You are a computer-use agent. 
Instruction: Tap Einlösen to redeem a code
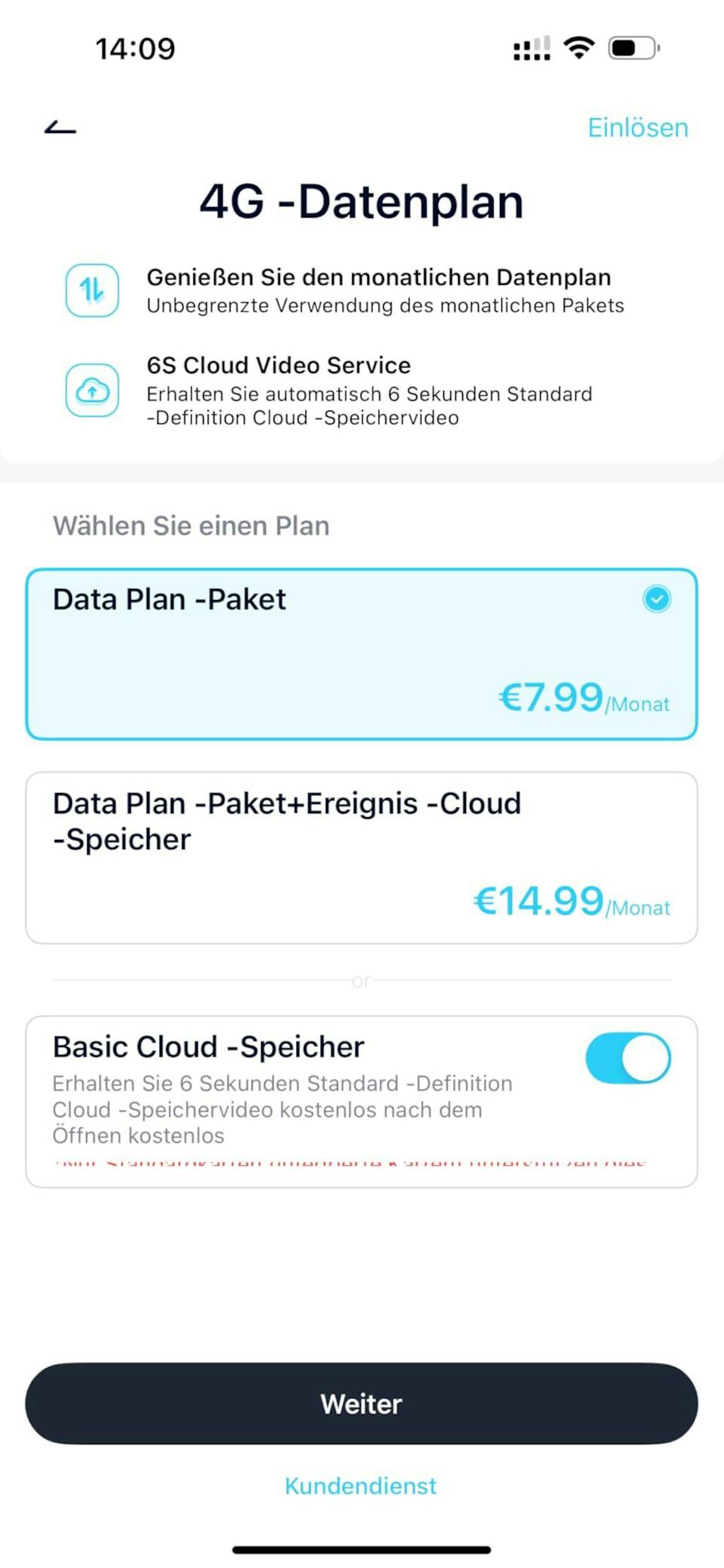[638, 128]
